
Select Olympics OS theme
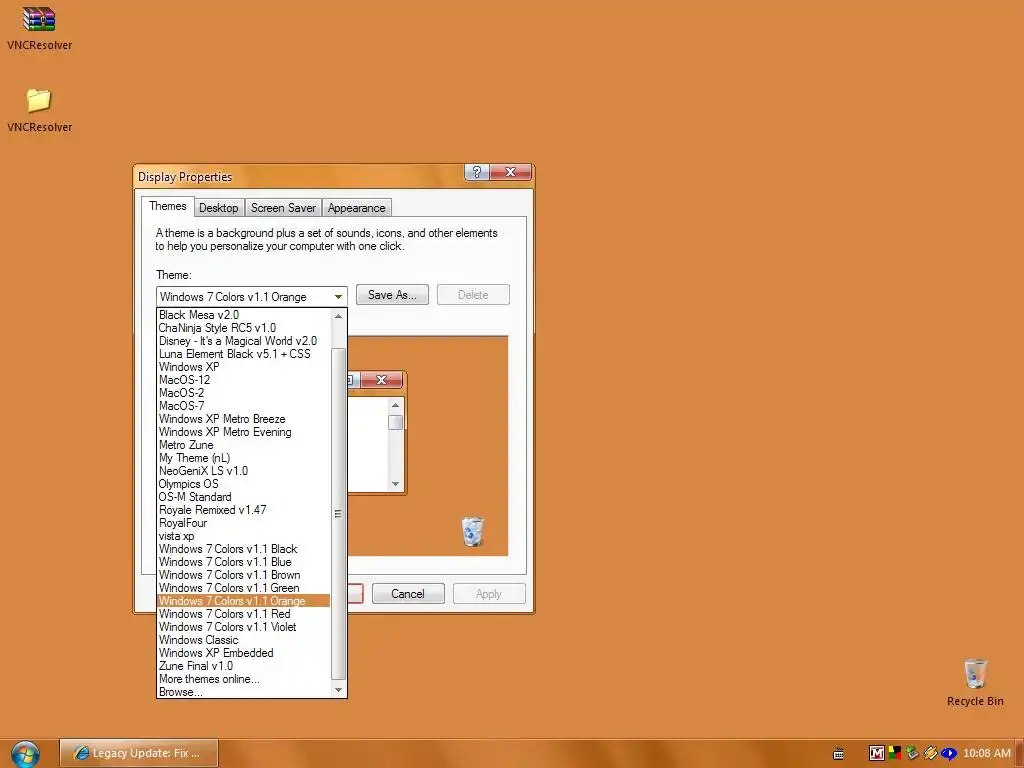pos(244,484)
